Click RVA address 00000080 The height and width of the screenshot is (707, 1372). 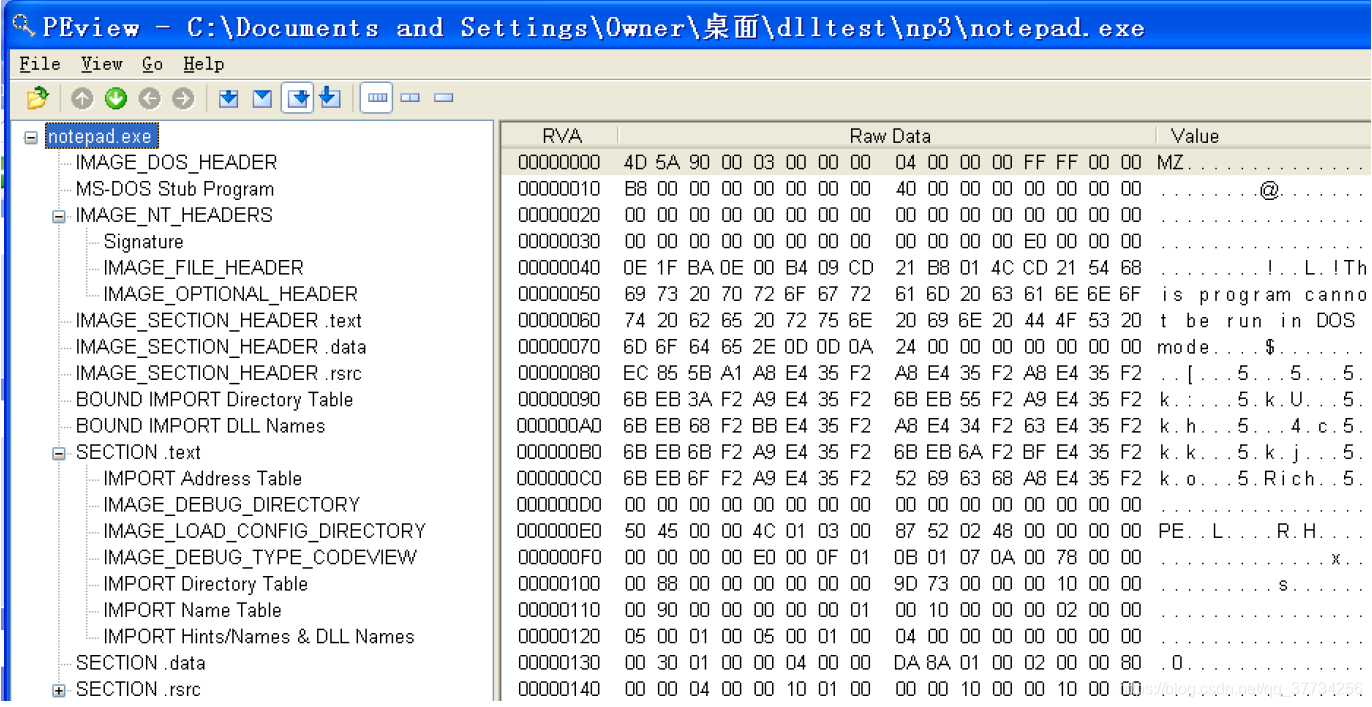click(x=559, y=373)
